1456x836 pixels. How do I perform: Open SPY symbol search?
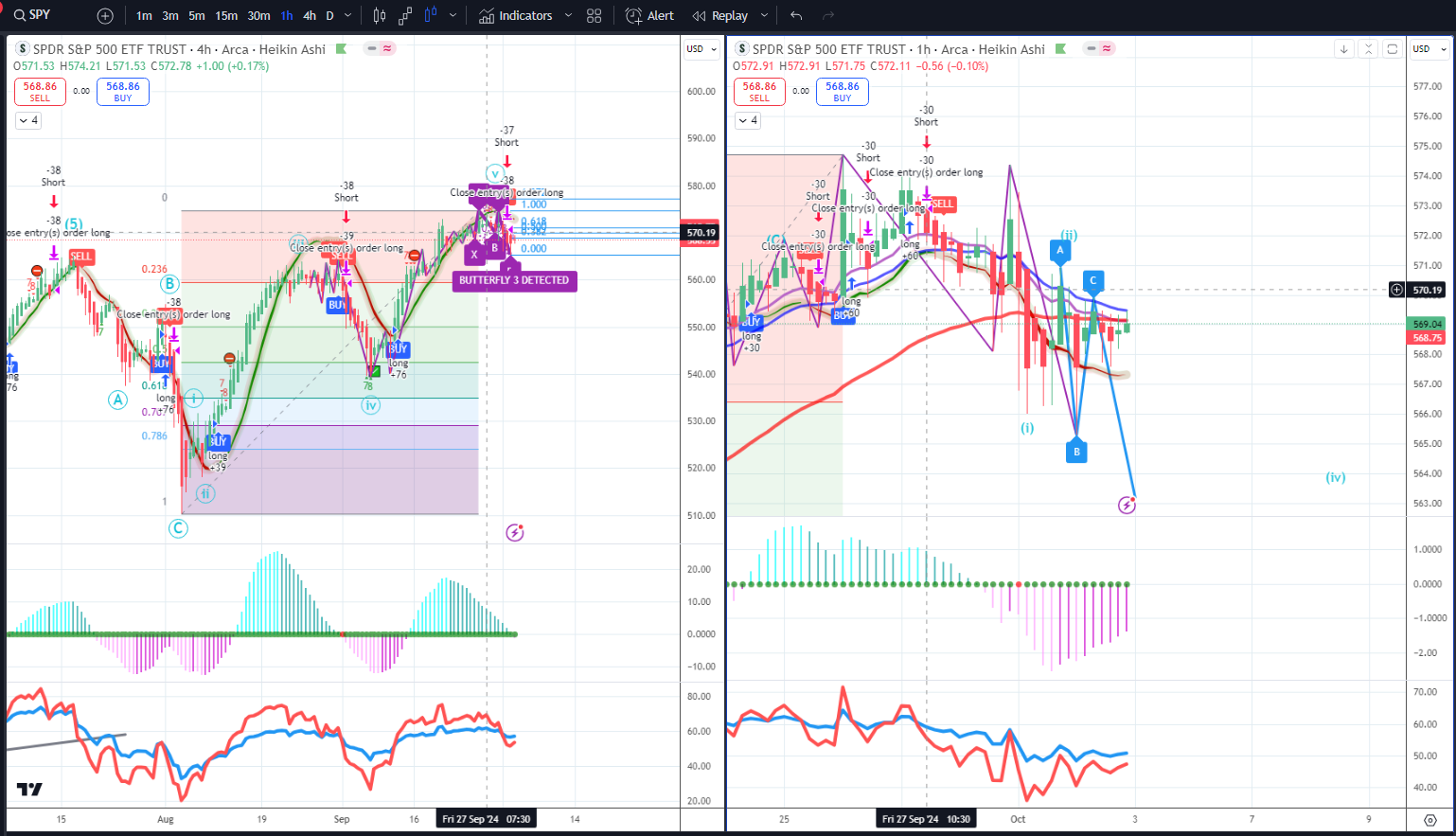point(32,15)
